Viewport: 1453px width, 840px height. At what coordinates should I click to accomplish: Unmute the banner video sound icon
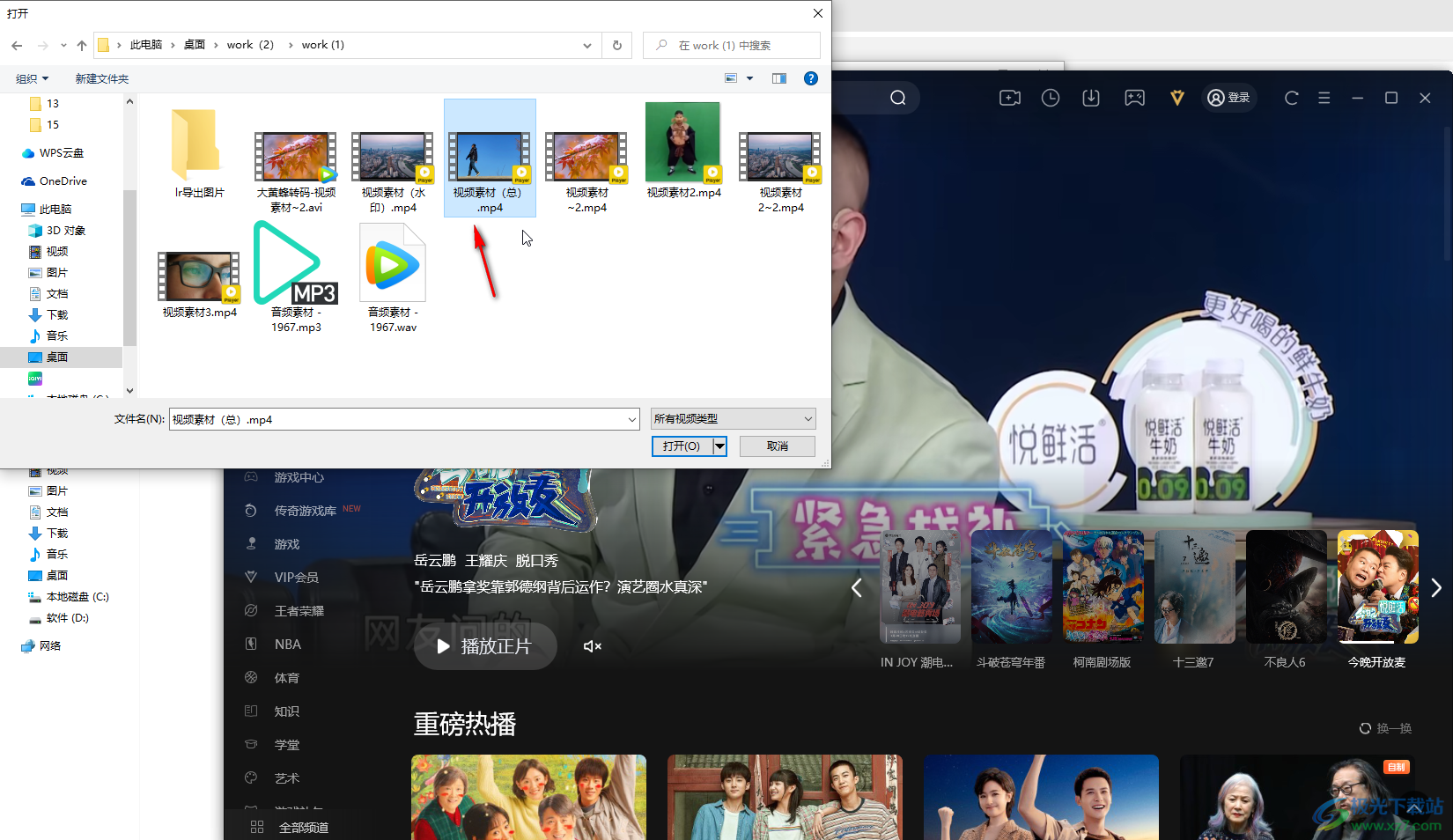click(593, 646)
